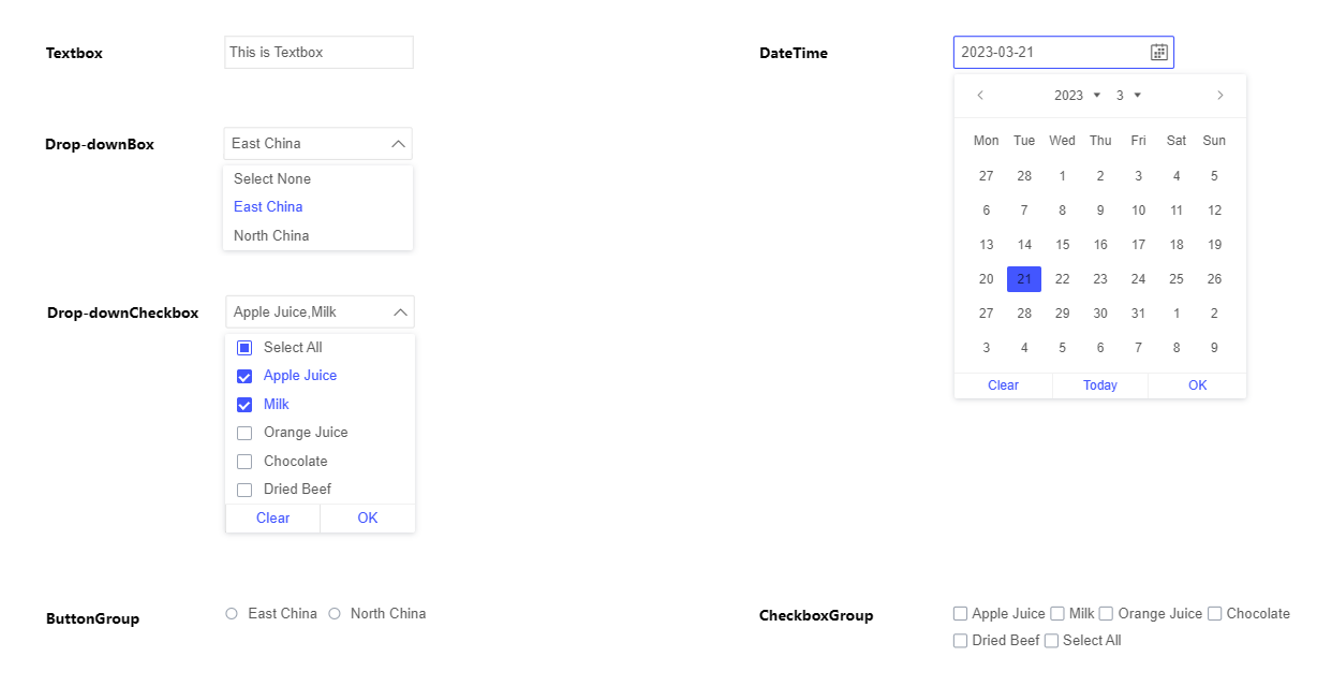The height and width of the screenshot is (698, 1329).
Task: Open the month selector arrow in calendar
Action: 1138,95
